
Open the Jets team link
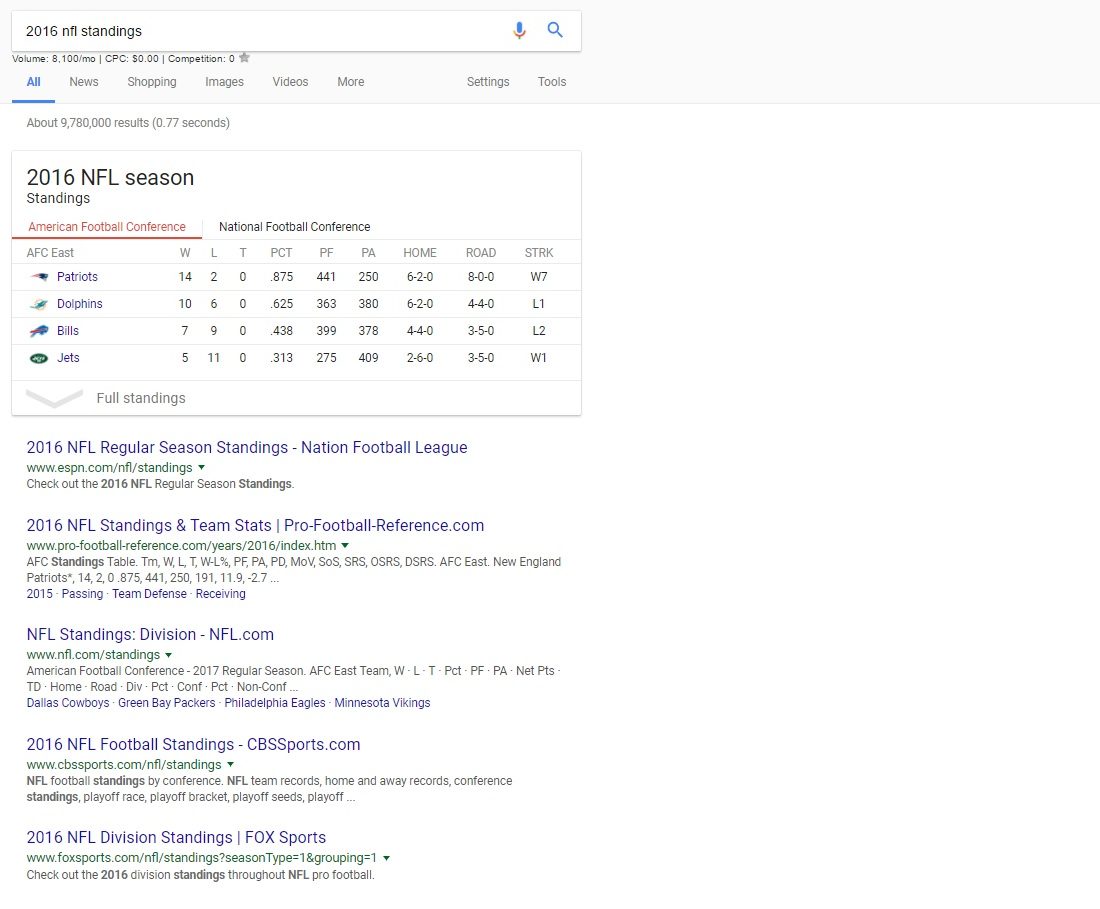click(x=68, y=358)
